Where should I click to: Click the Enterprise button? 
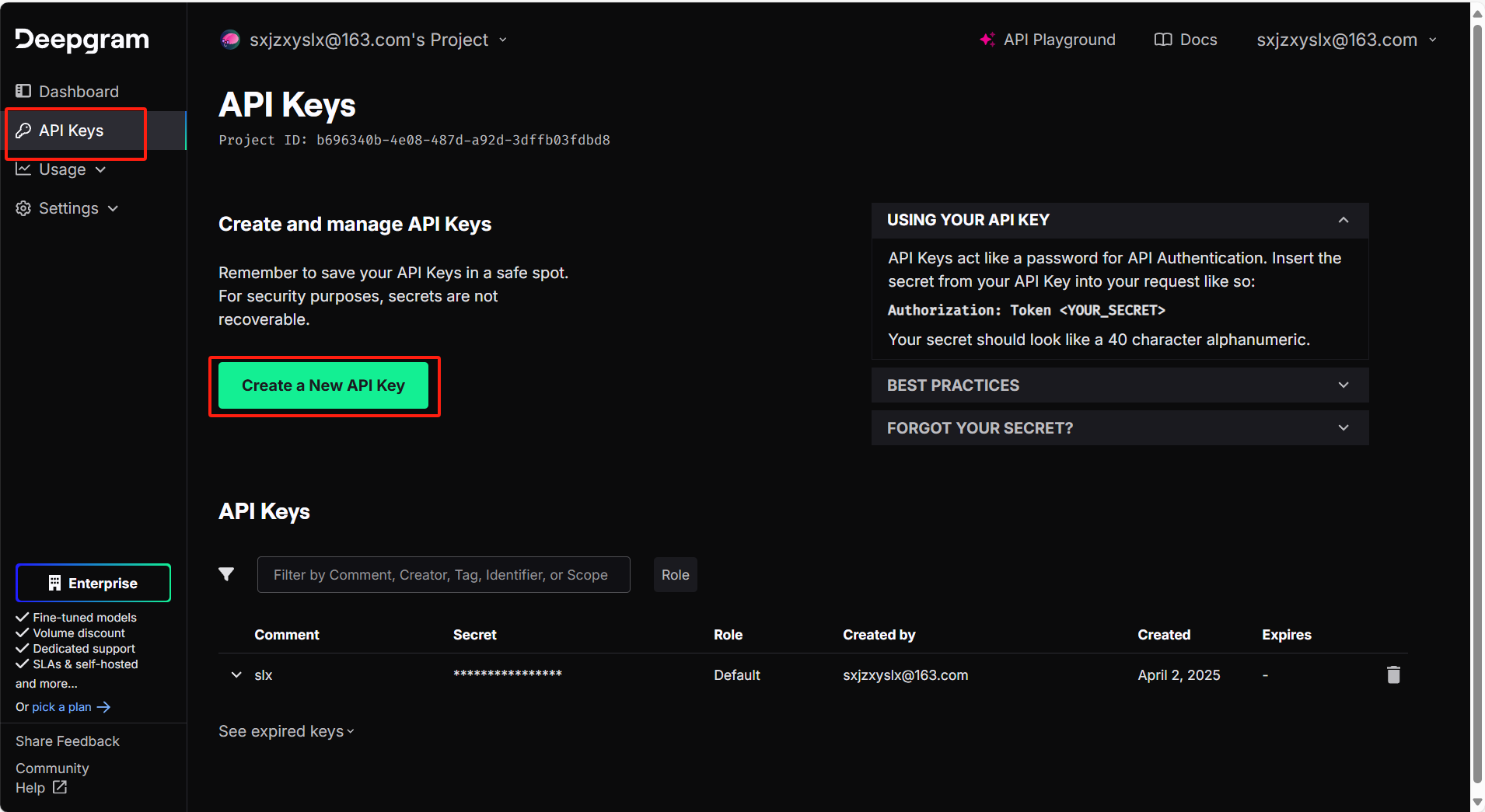tap(93, 583)
